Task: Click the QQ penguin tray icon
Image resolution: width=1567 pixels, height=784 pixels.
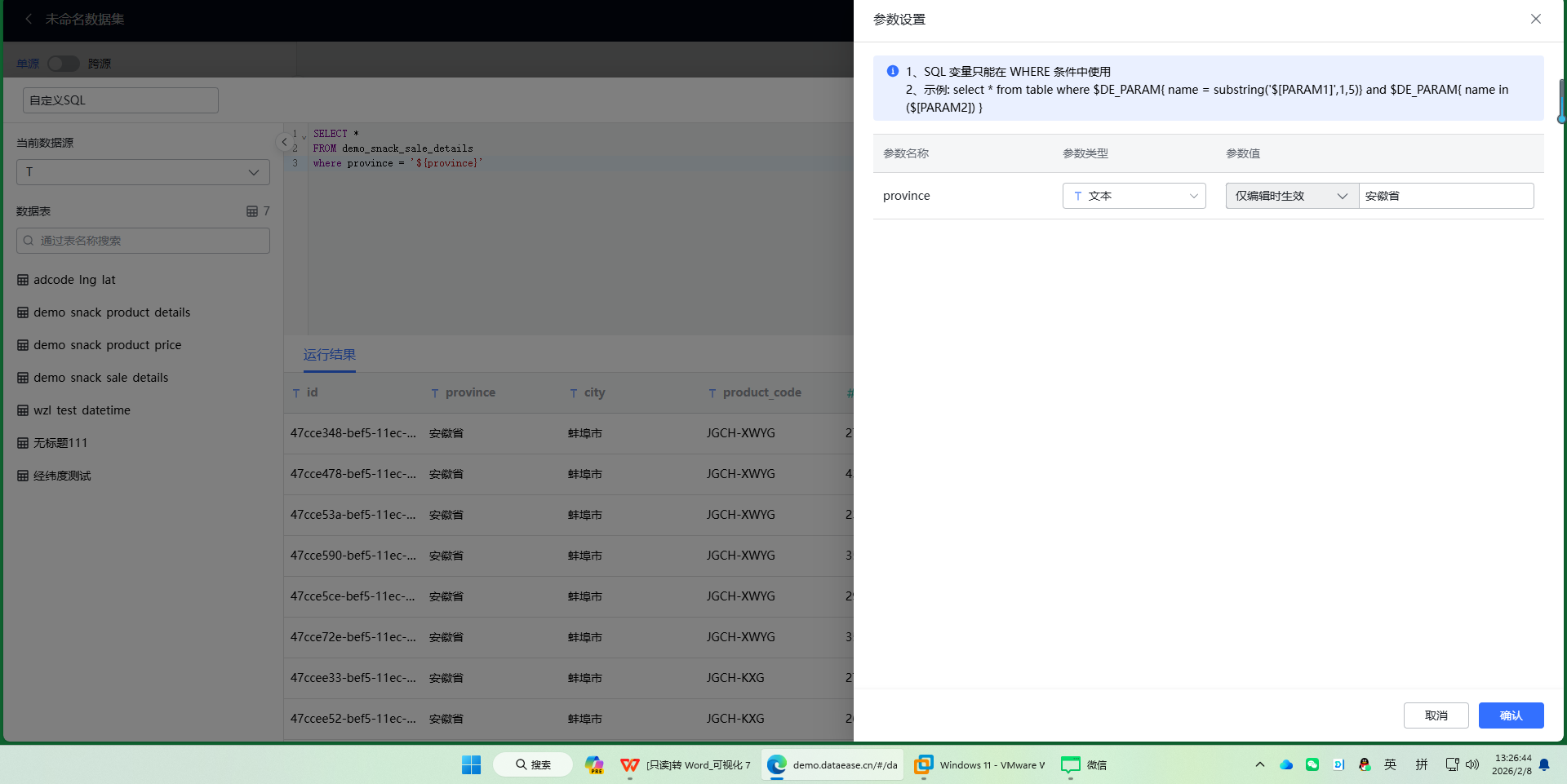Action: click(1365, 764)
